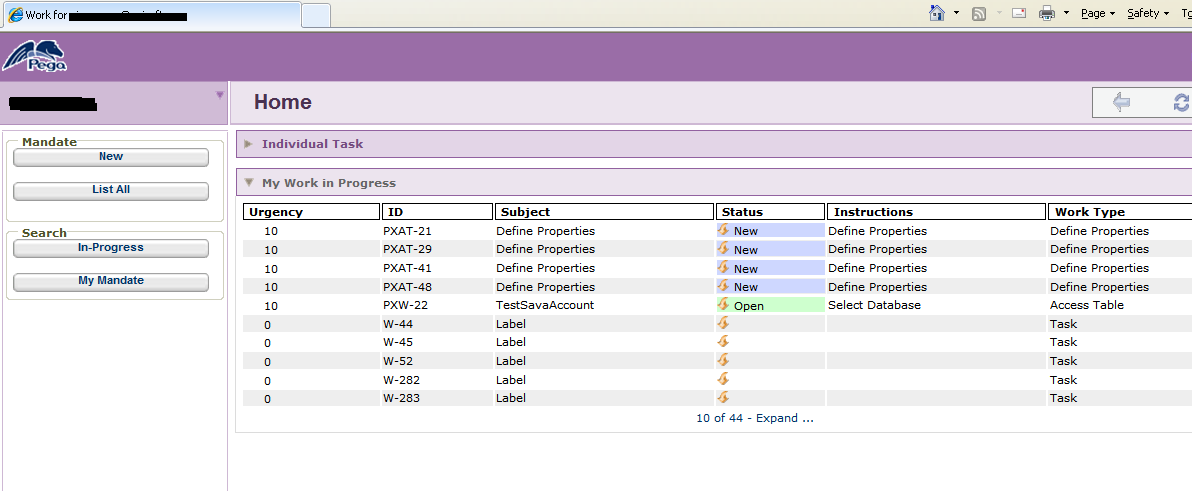
Task: Click the back arrow in Home header
Action: pos(1121,102)
